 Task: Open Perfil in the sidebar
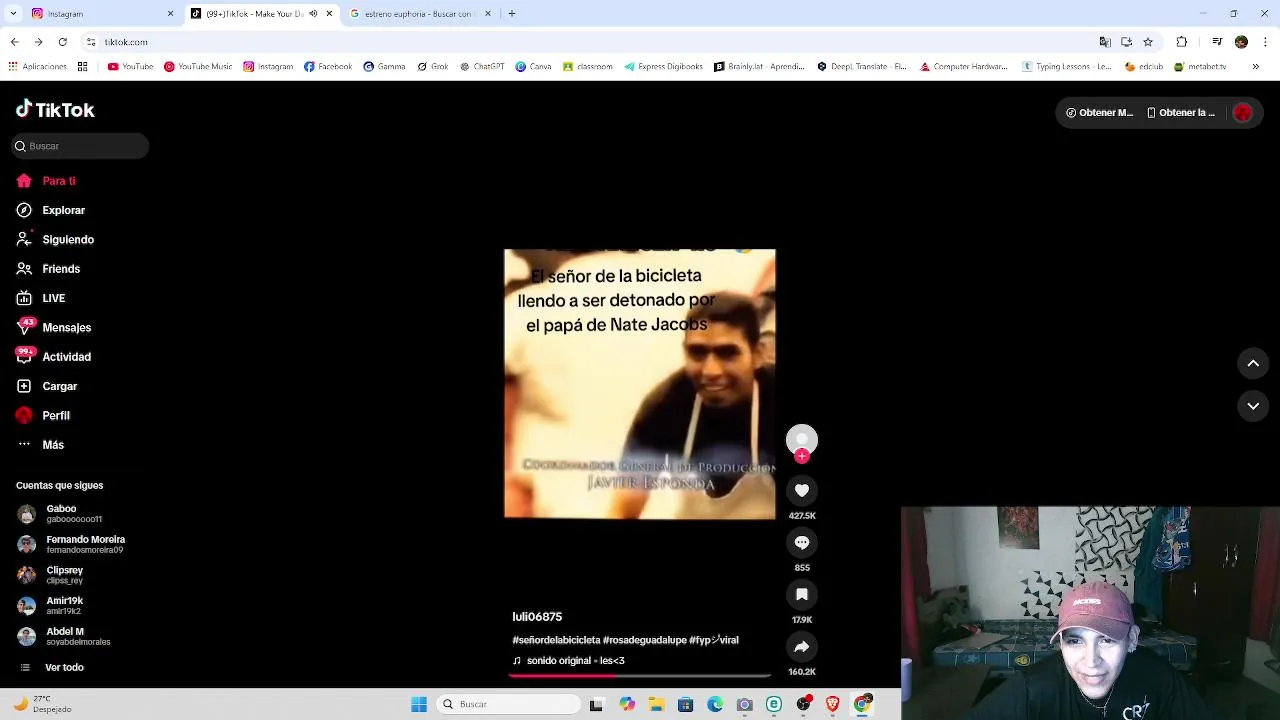pos(43,415)
